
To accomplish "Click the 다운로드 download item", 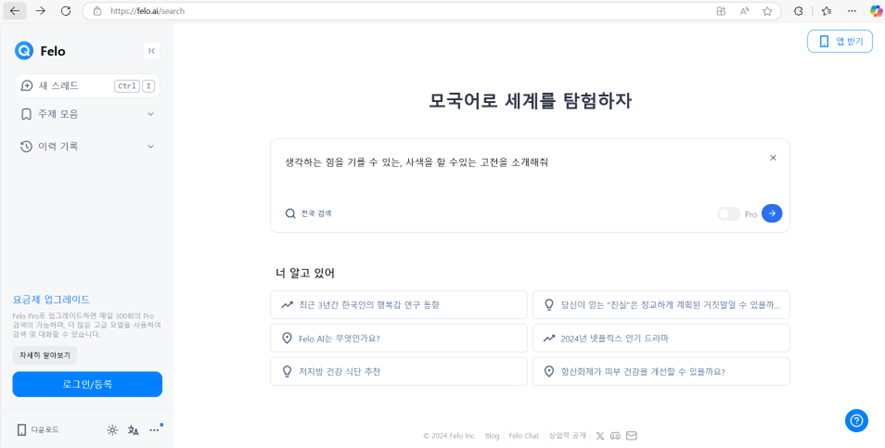I will pyautogui.click(x=38, y=430).
